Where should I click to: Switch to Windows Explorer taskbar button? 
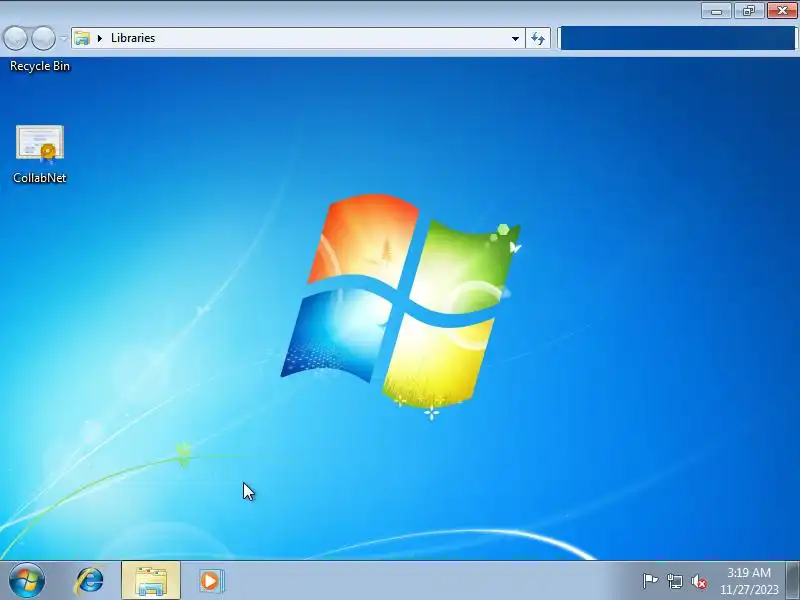click(x=151, y=581)
